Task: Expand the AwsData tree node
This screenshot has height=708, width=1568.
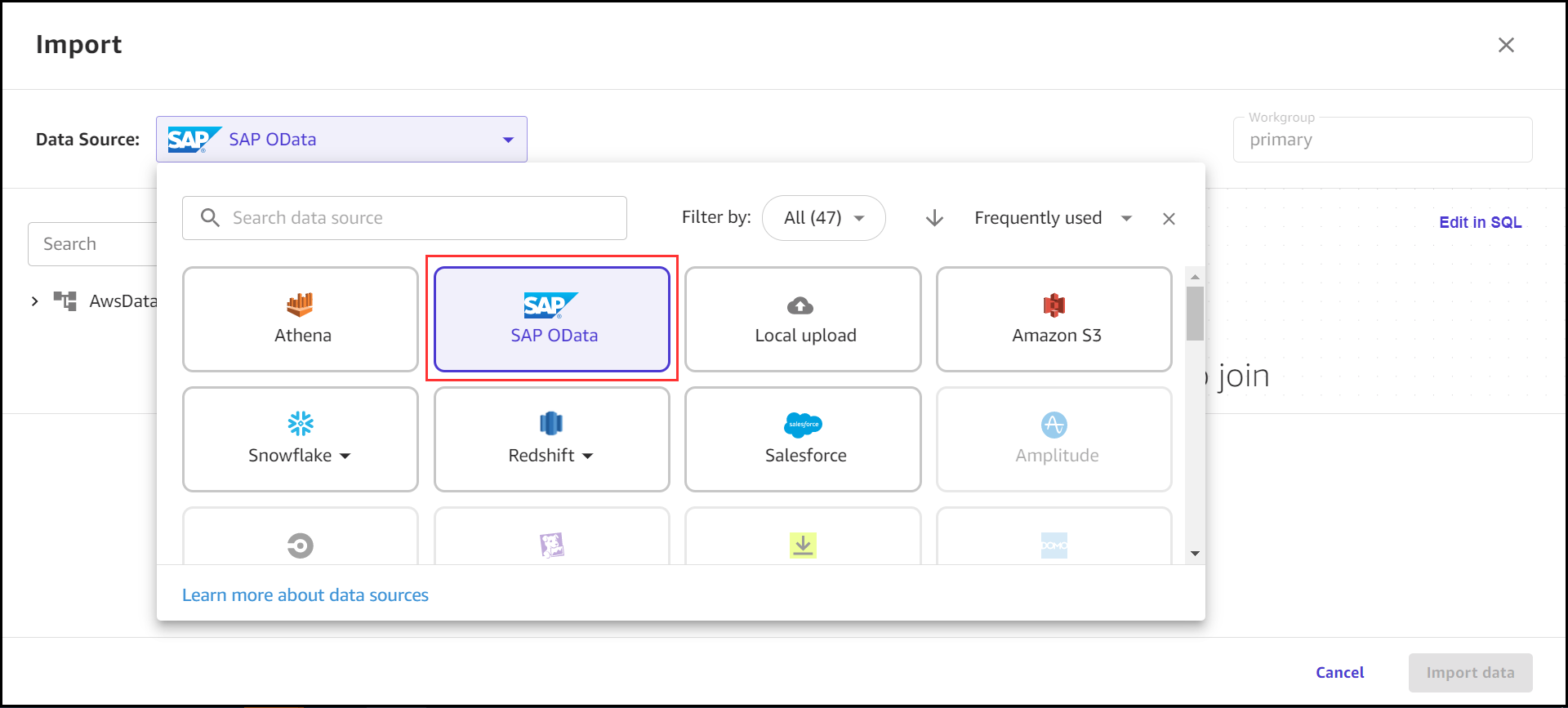Action: click(35, 301)
